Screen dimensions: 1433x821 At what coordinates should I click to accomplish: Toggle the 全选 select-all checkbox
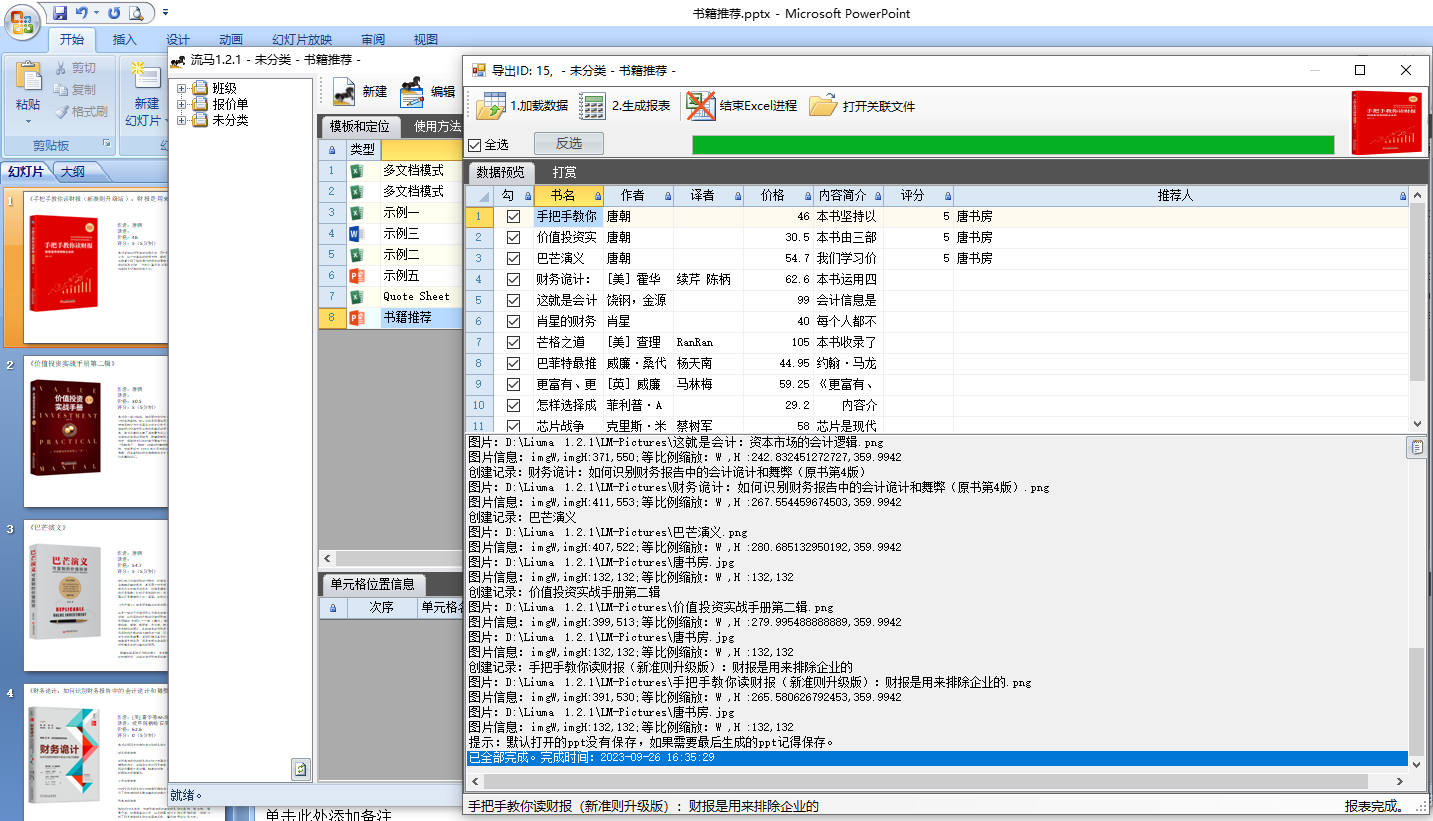(475, 145)
